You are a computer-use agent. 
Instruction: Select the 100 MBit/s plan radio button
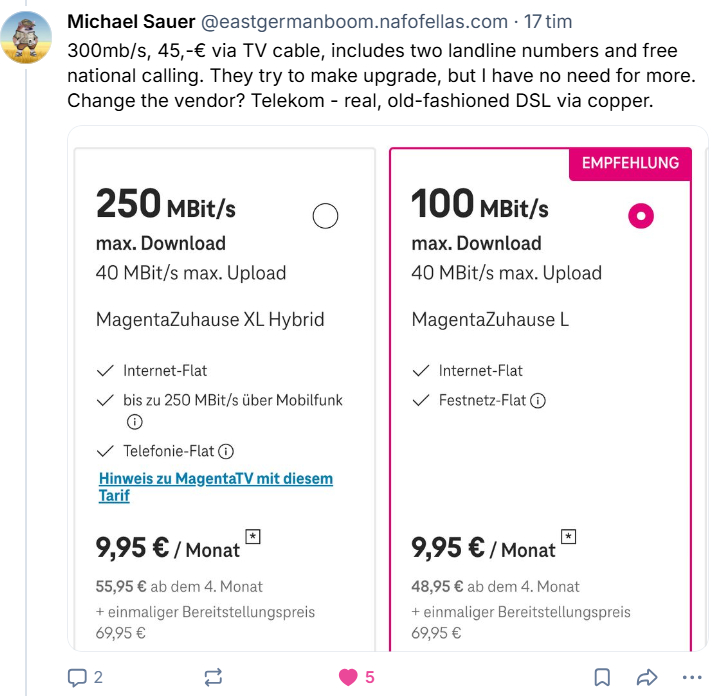click(x=641, y=215)
